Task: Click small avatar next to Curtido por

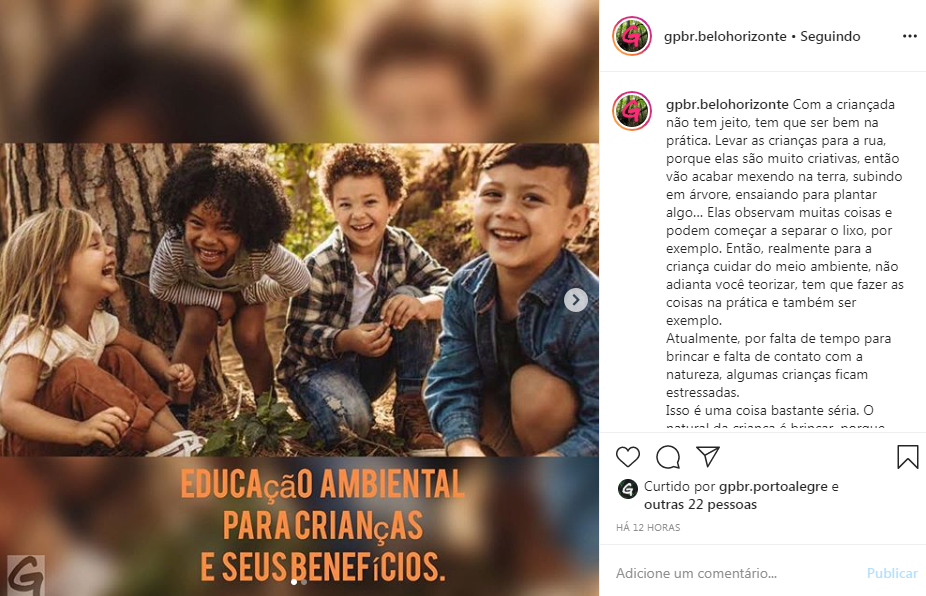Action: point(627,489)
